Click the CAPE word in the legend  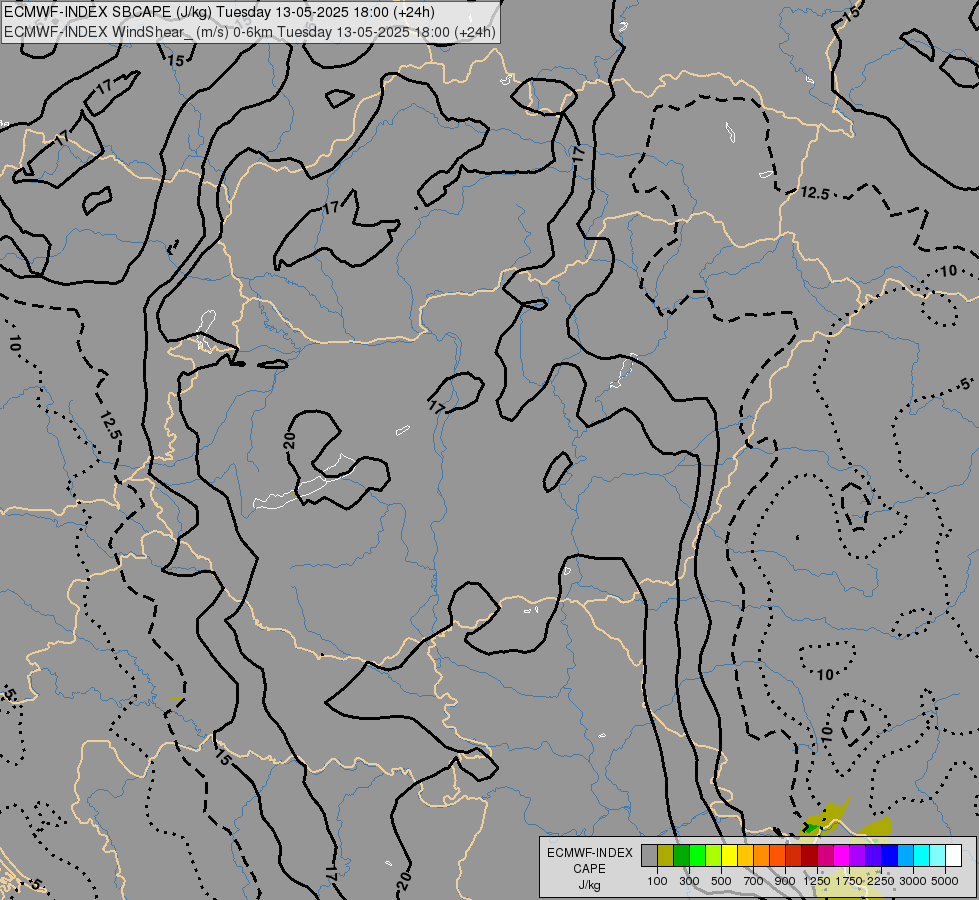[x=589, y=869]
